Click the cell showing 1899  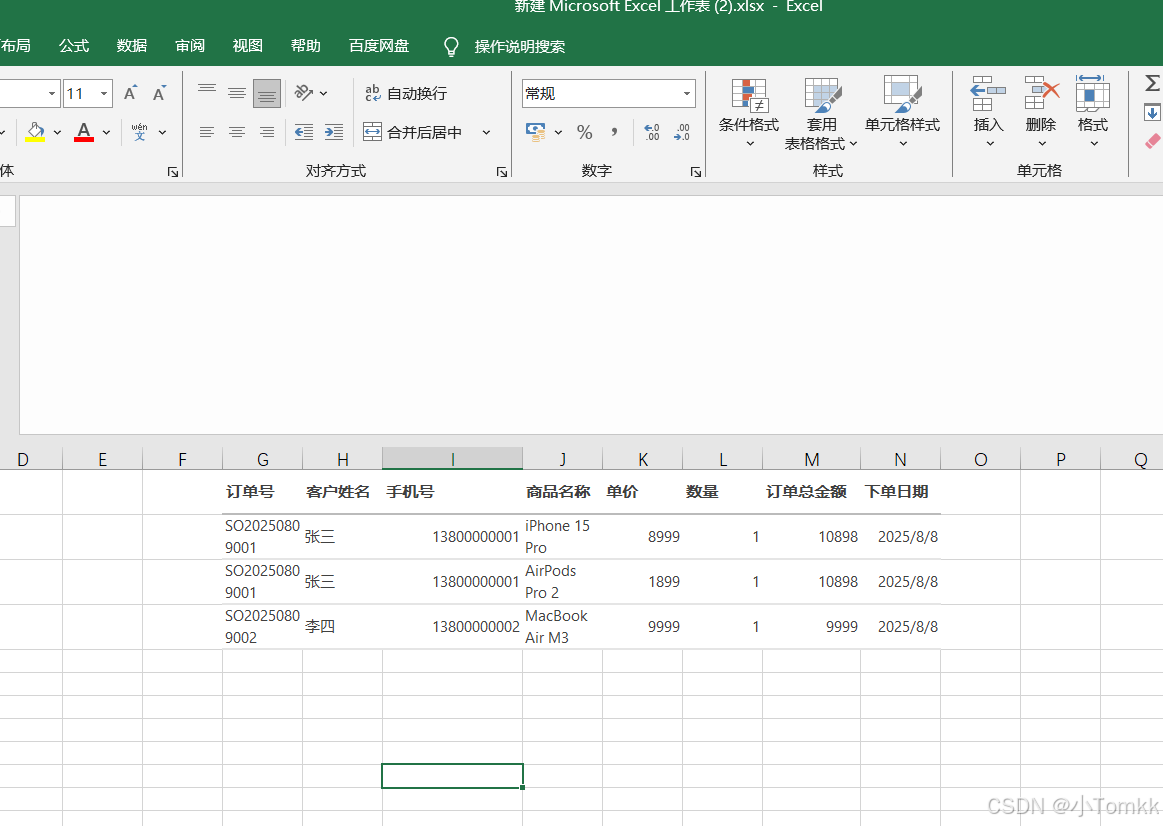pos(642,581)
